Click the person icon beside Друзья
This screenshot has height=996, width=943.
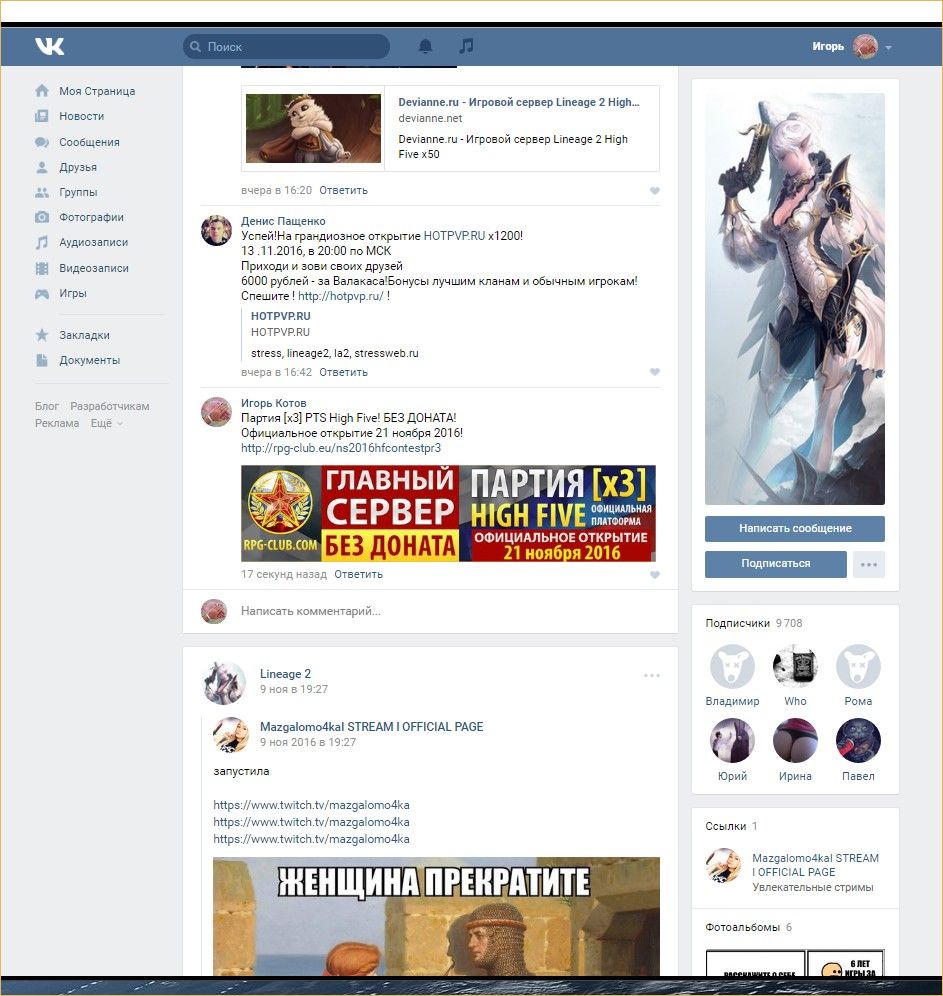click(42, 167)
